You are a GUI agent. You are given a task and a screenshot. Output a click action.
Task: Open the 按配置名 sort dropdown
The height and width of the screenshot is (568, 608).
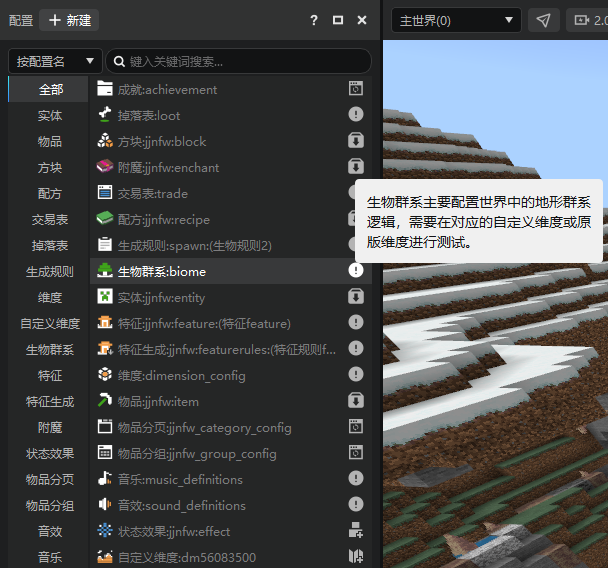55,61
